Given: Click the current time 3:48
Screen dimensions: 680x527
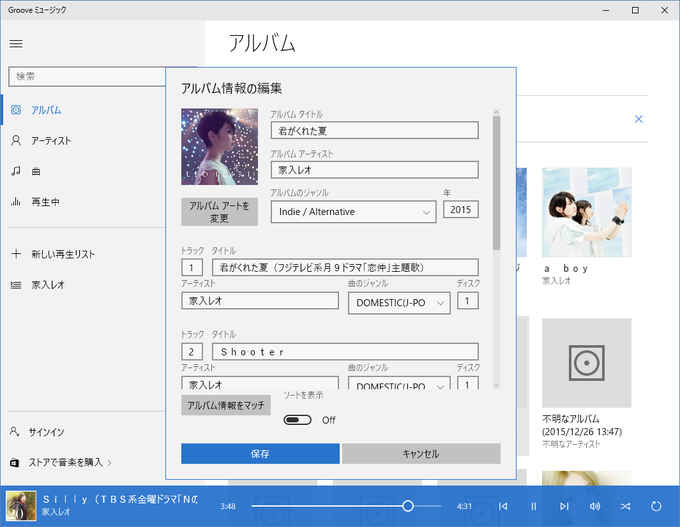Looking at the screenshot, I should pos(228,506).
